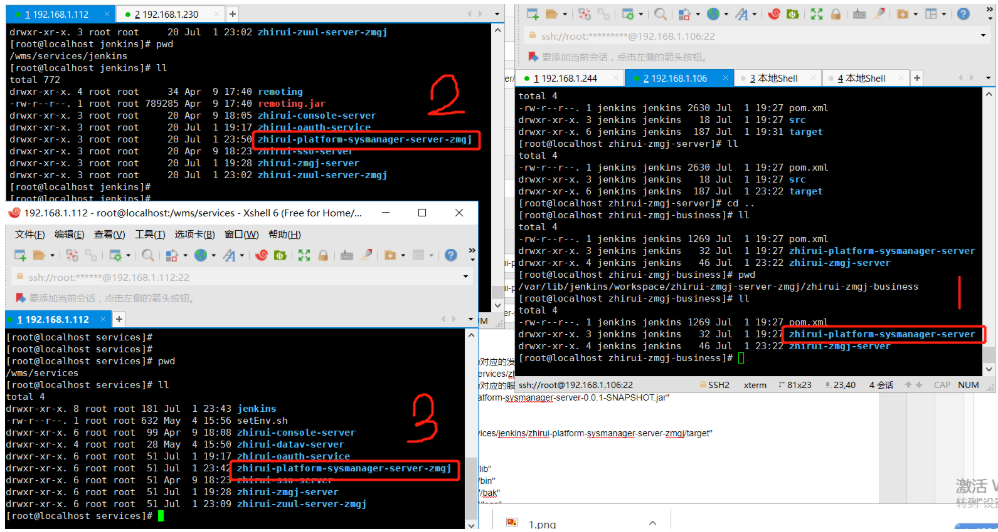Open 帮助(H) menu
Image resolution: width=998 pixels, height=532 pixels.
[285, 234]
